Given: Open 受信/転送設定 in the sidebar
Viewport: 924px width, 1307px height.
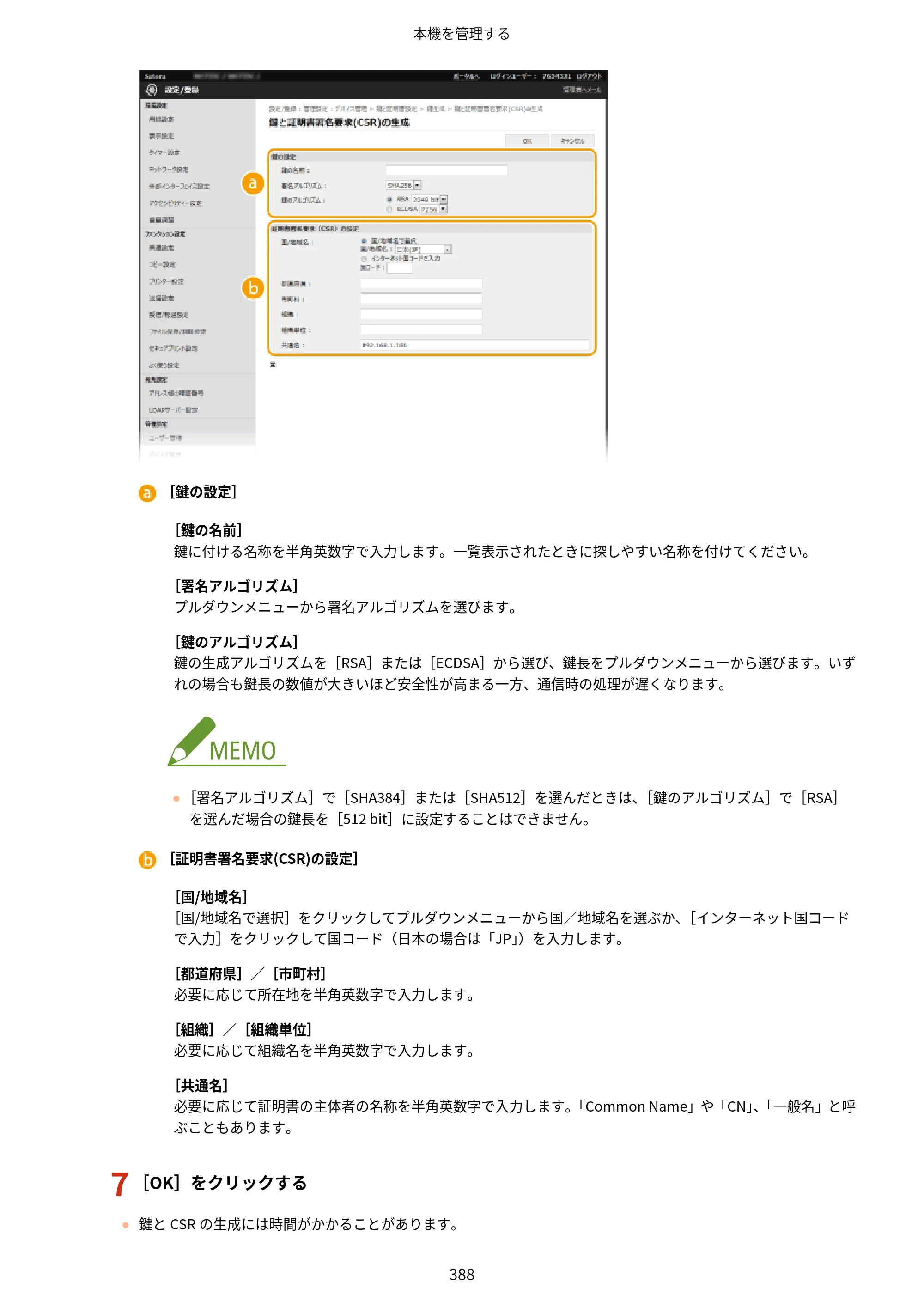Looking at the screenshot, I should 169,315.
